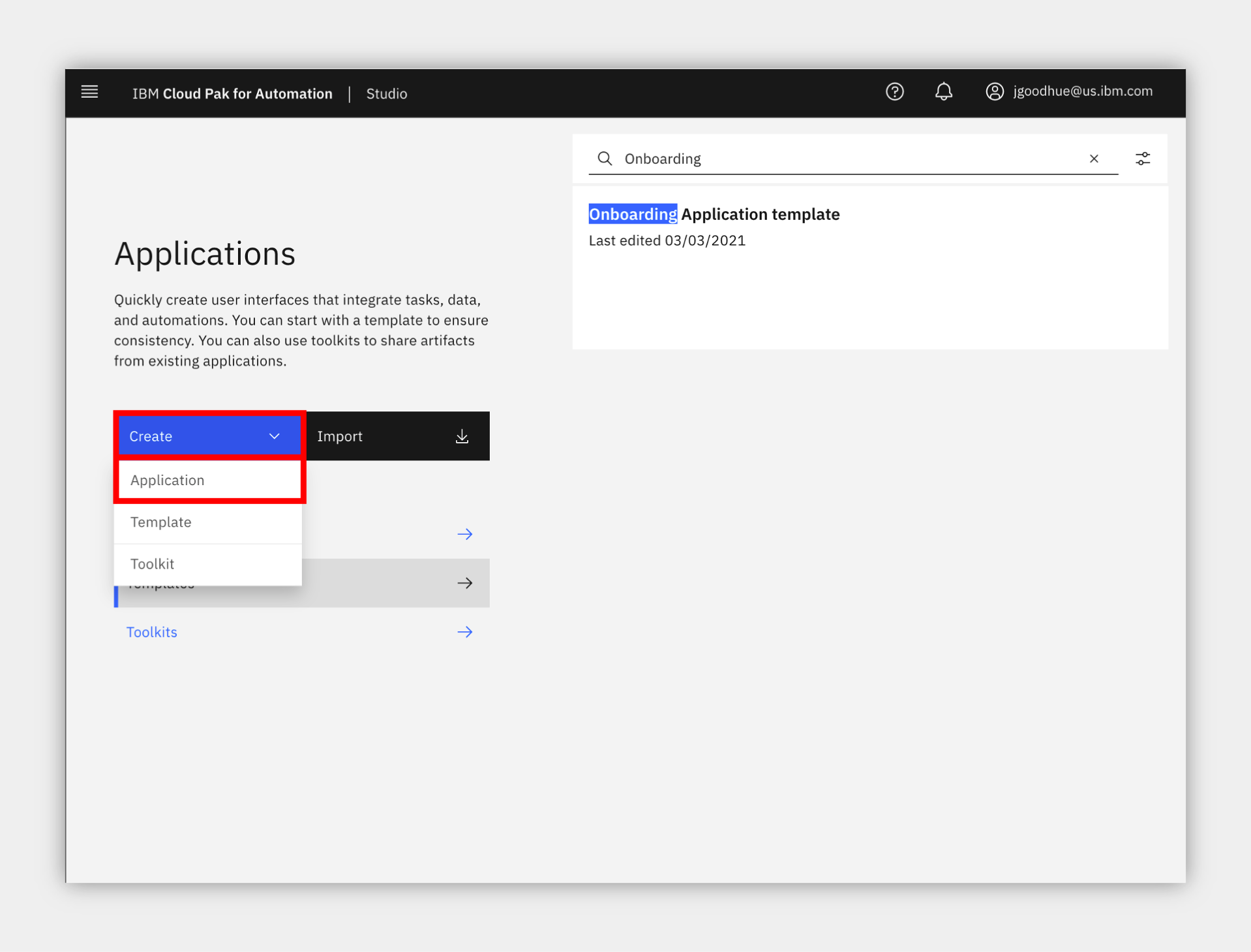
Task: Click the arrow in the selected Templates row
Action: pyautogui.click(x=464, y=583)
